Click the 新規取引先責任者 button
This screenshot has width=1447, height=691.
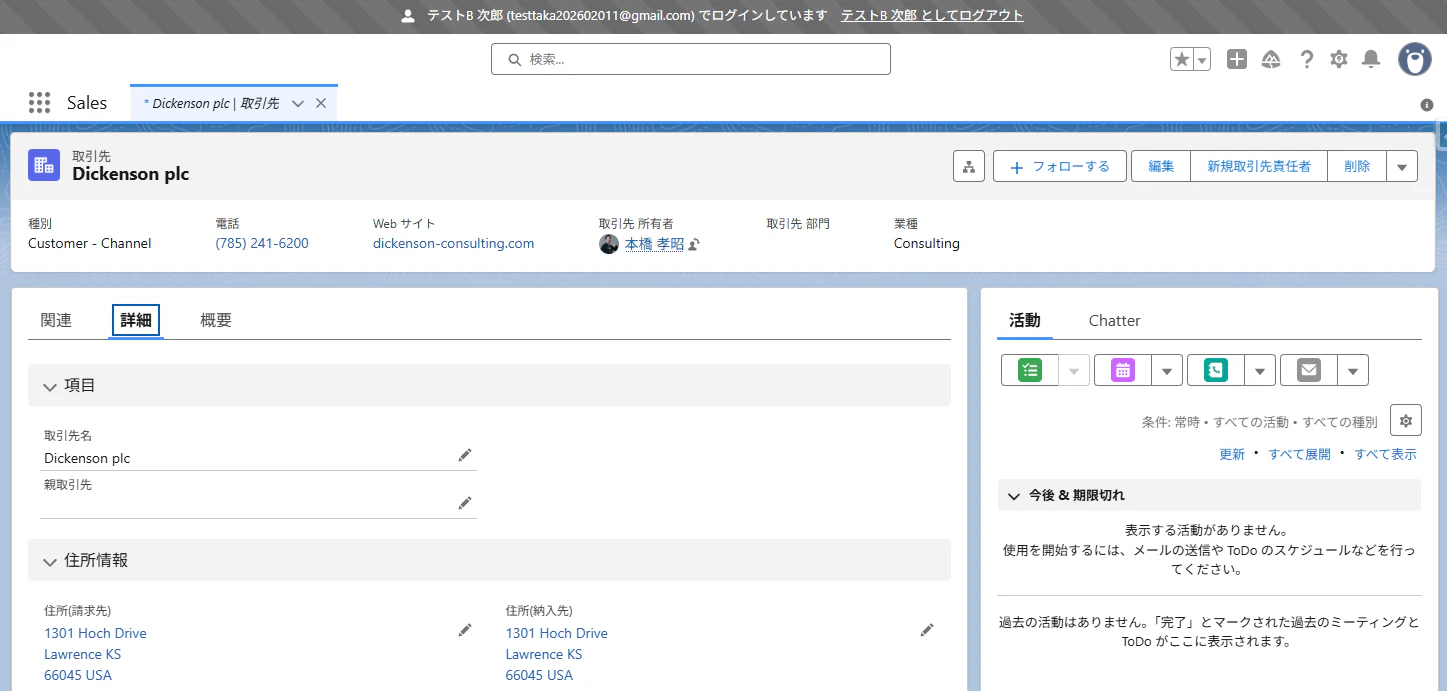1259,167
